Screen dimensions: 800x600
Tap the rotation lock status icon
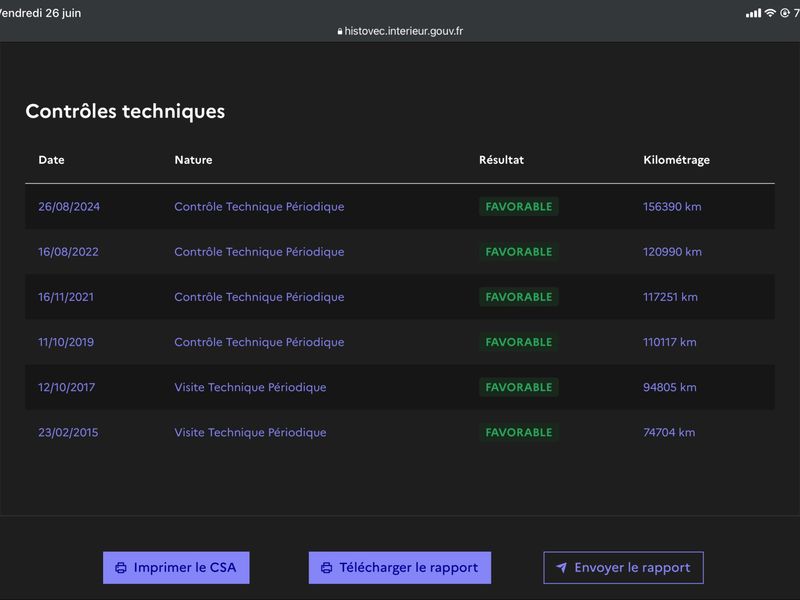click(x=785, y=13)
